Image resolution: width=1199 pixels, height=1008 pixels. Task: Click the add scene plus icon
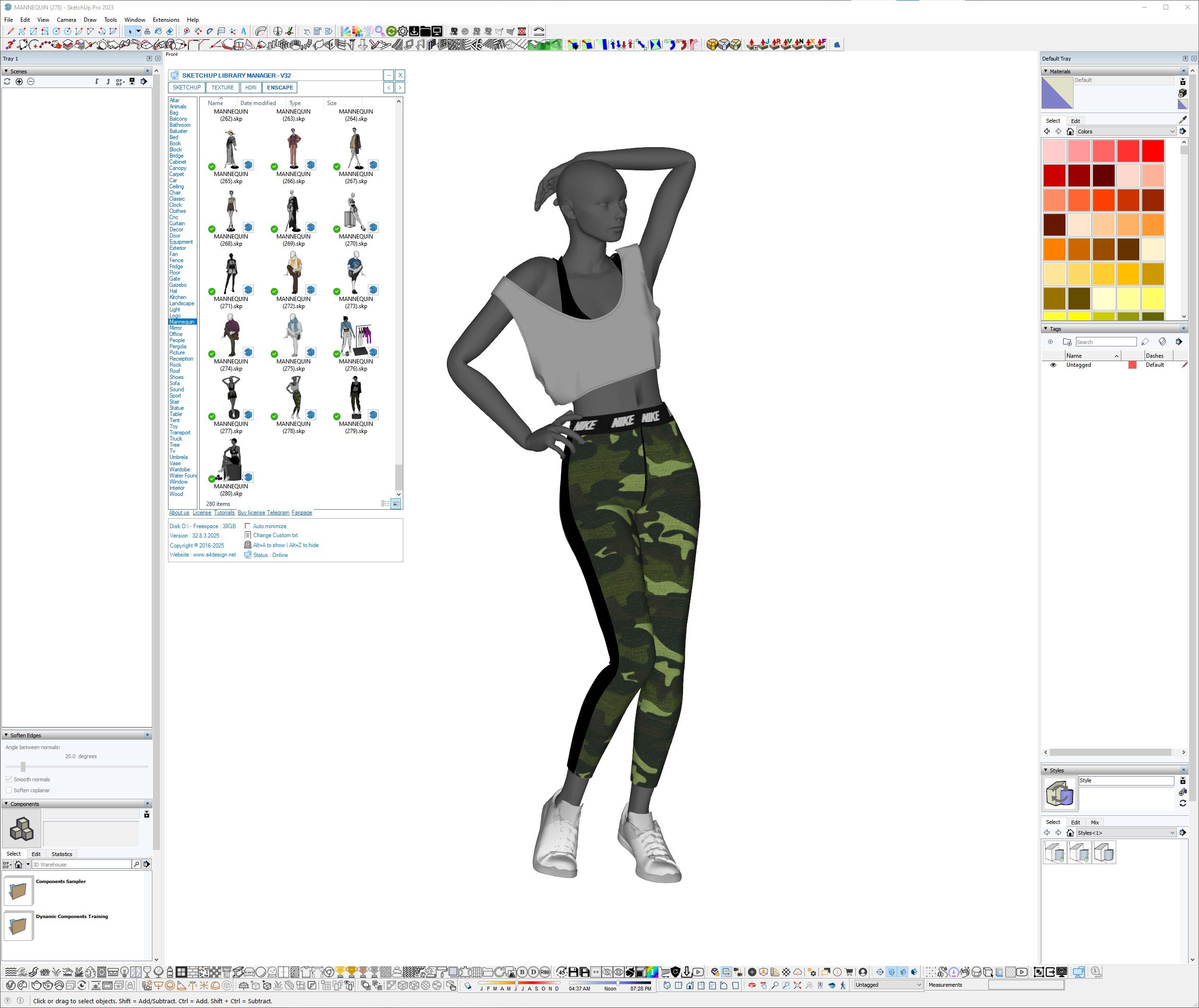pos(19,82)
